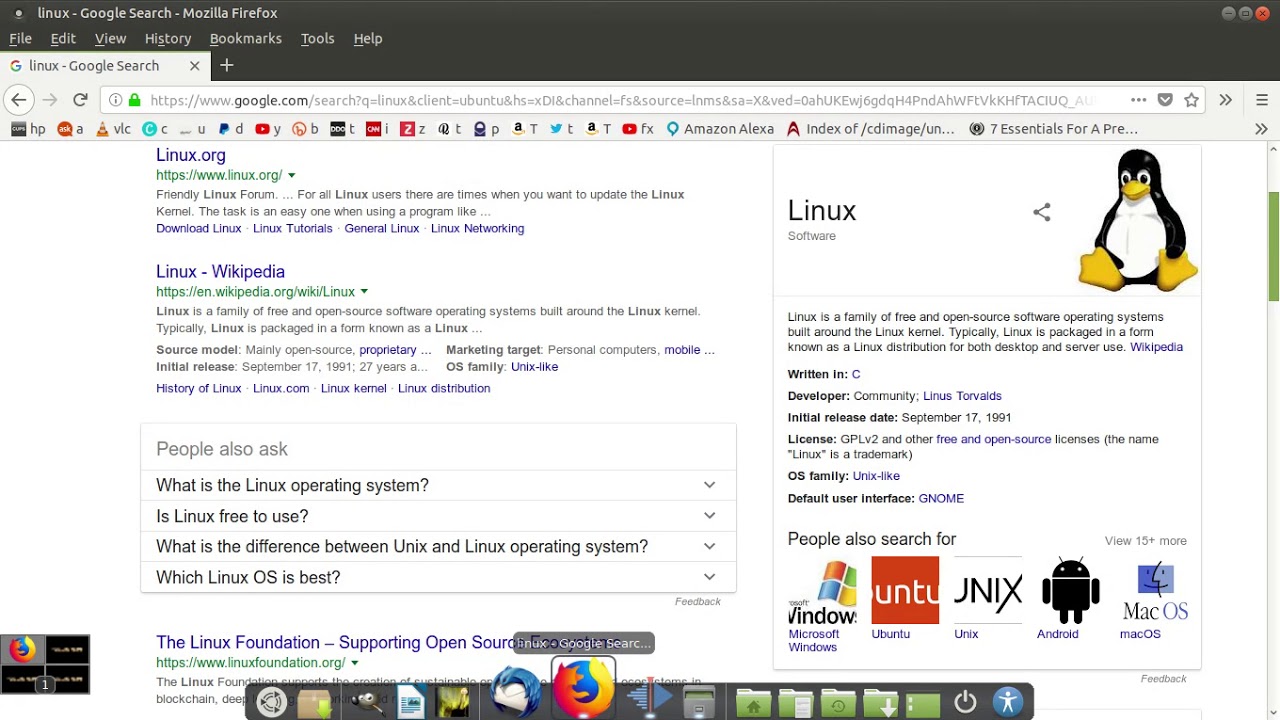Open the Ubuntu logo menu in dock
The width and height of the screenshot is (1280, 720).
pyautogui.click(x=271, y=702)
